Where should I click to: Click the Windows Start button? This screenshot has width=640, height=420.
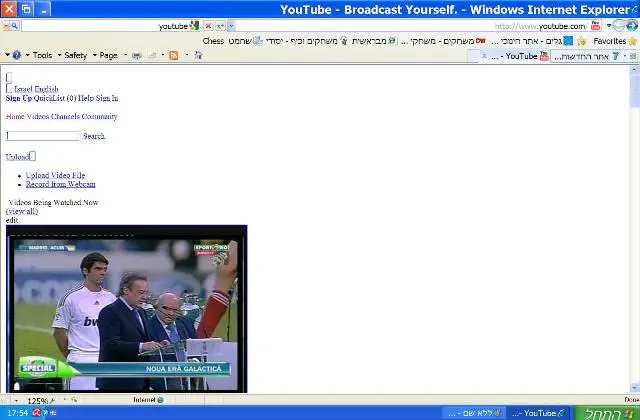click(x=606, y=412)
